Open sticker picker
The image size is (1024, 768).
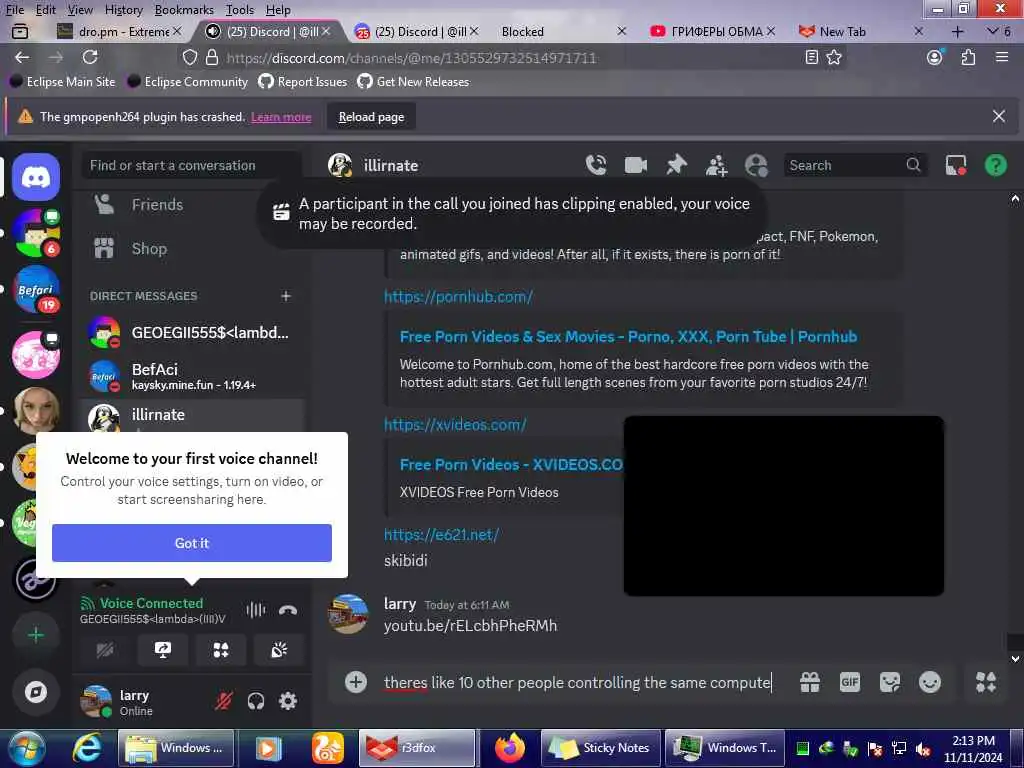pos(889,682)
